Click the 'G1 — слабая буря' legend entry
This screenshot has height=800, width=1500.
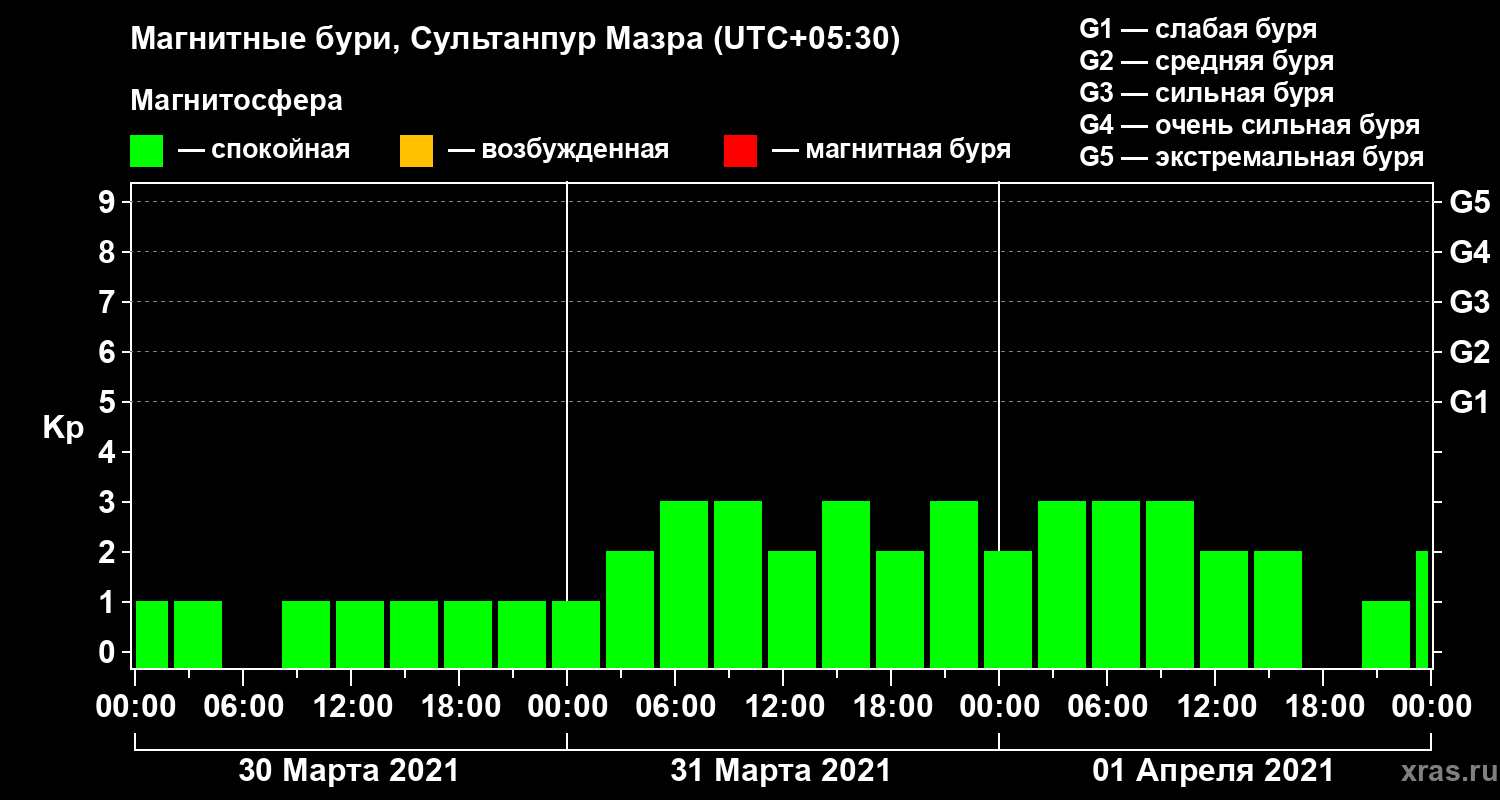click(x=1199, y=28)
